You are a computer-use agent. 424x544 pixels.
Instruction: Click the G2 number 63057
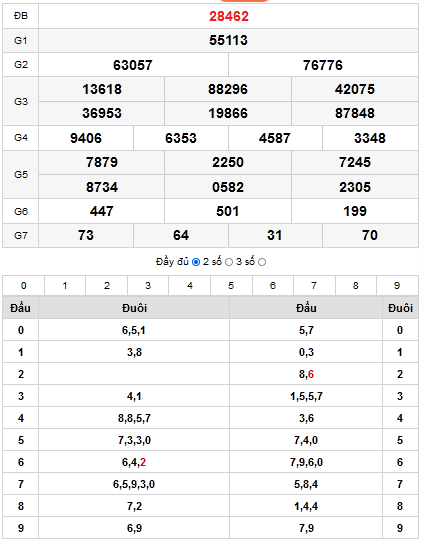[x=133, y=65]
